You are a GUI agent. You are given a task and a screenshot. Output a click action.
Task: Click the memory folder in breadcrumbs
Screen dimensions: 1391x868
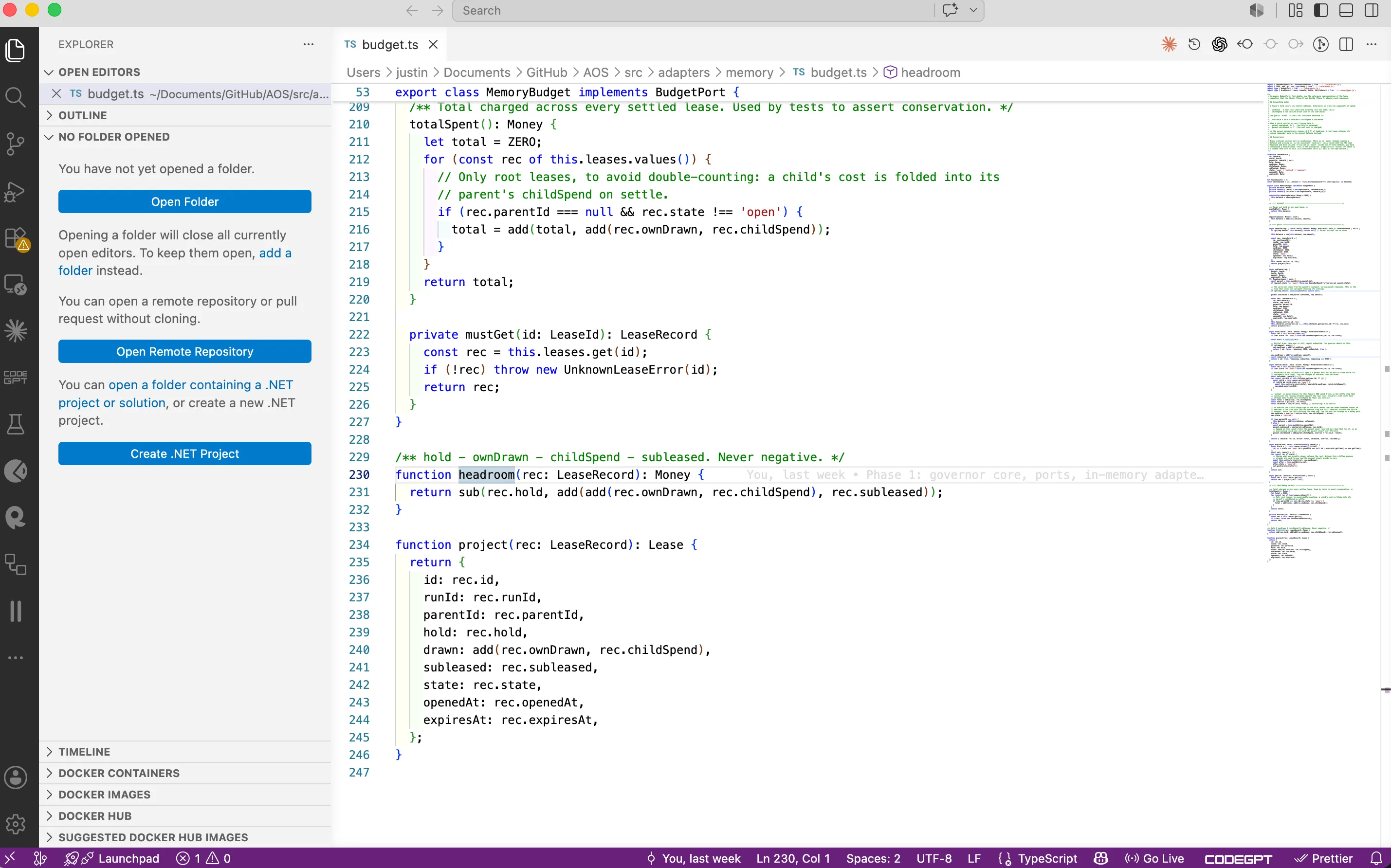(x=749, y=72)
